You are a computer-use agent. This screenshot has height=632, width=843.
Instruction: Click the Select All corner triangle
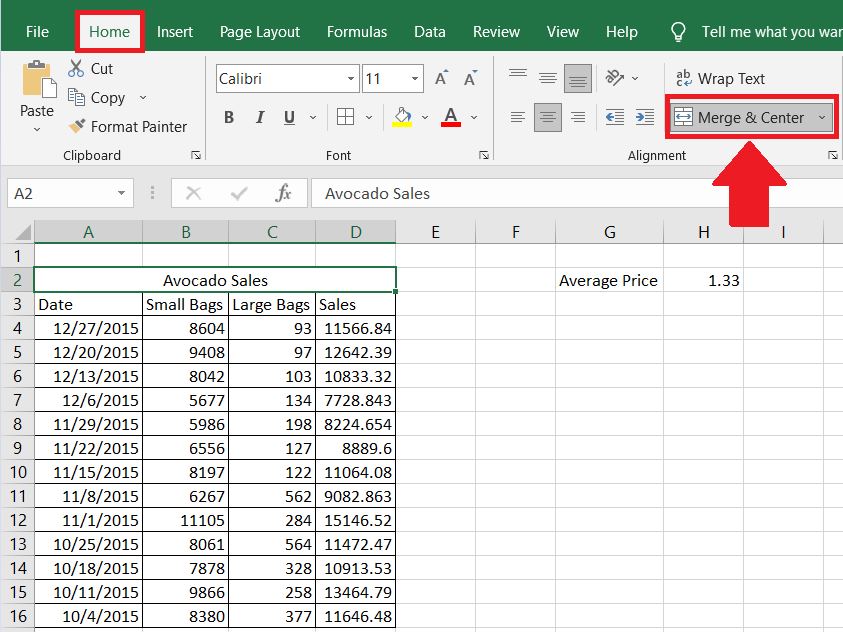click(23, 233)
